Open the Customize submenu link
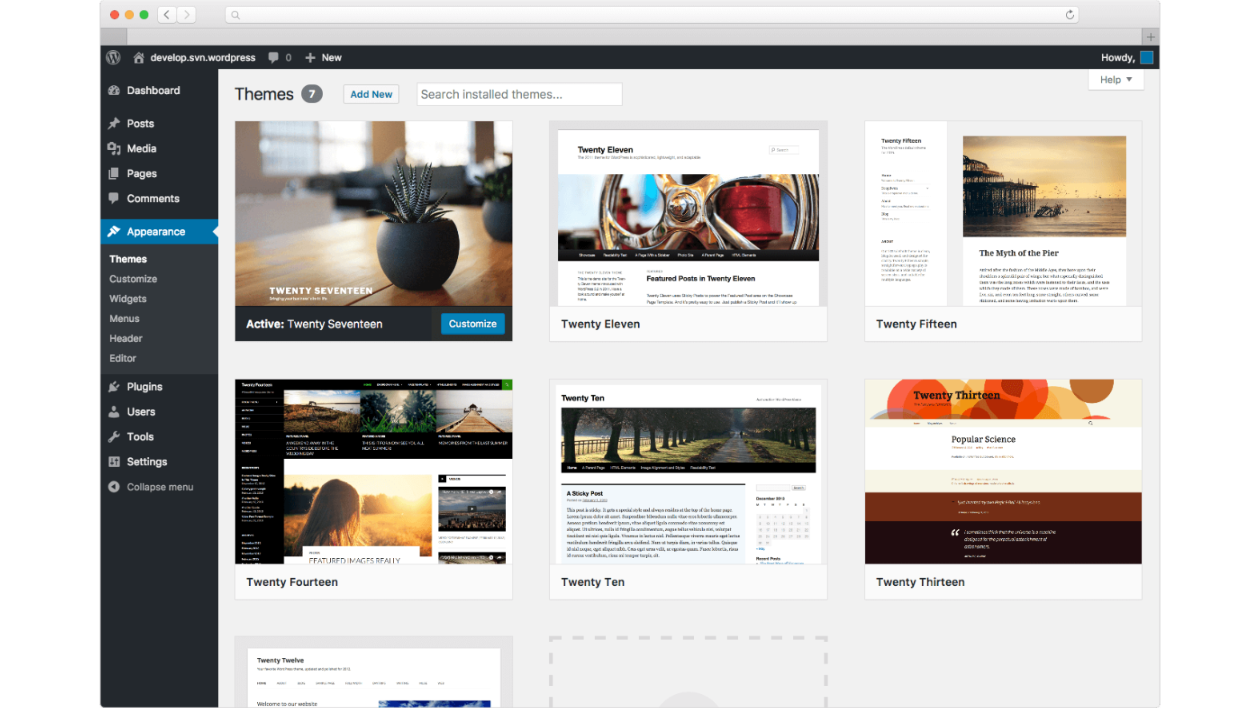Image resolution: width=1260 pixels, height=708 pixels. 133,279
